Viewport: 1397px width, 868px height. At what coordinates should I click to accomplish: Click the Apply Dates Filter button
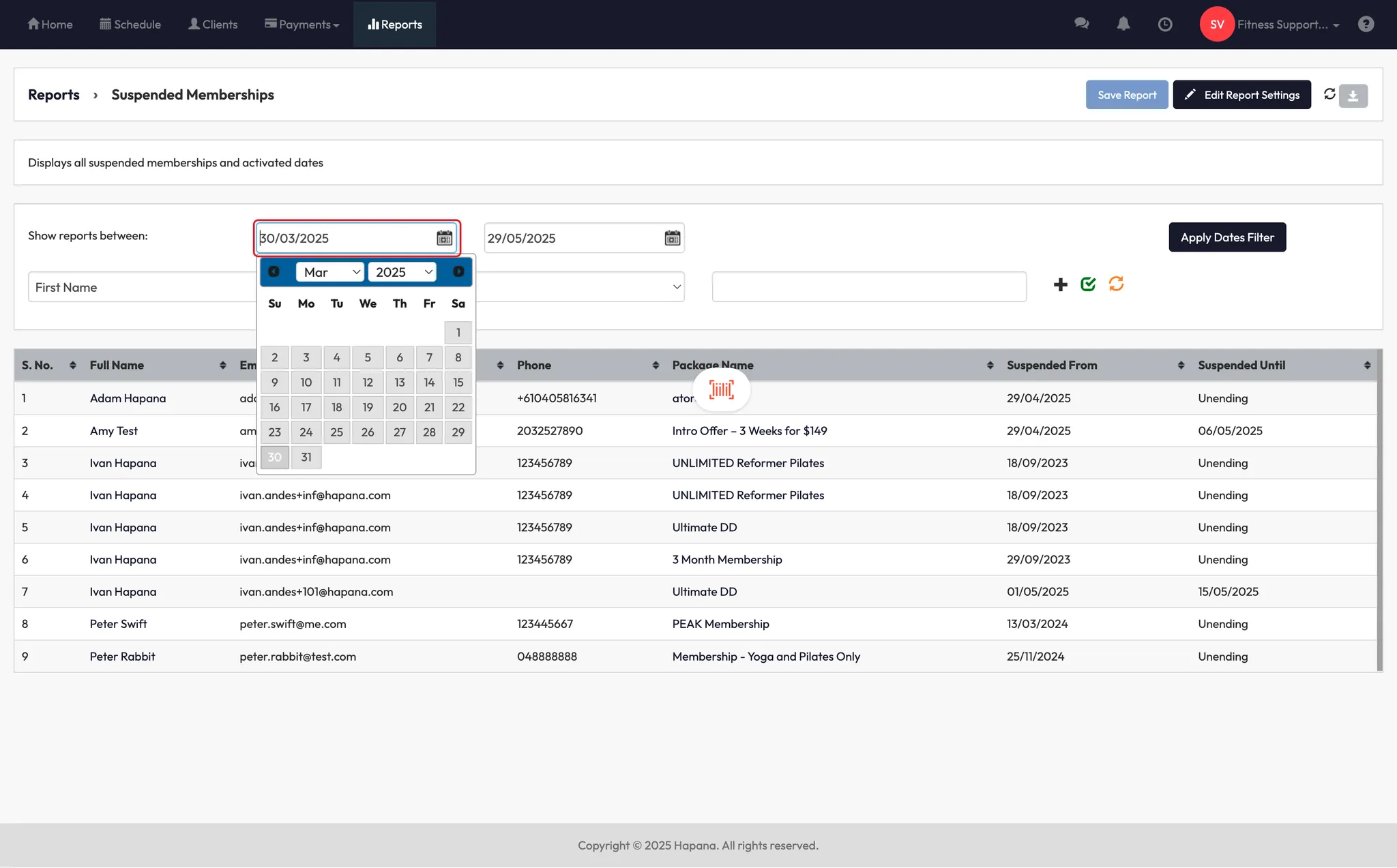(x=1226, y=237)
